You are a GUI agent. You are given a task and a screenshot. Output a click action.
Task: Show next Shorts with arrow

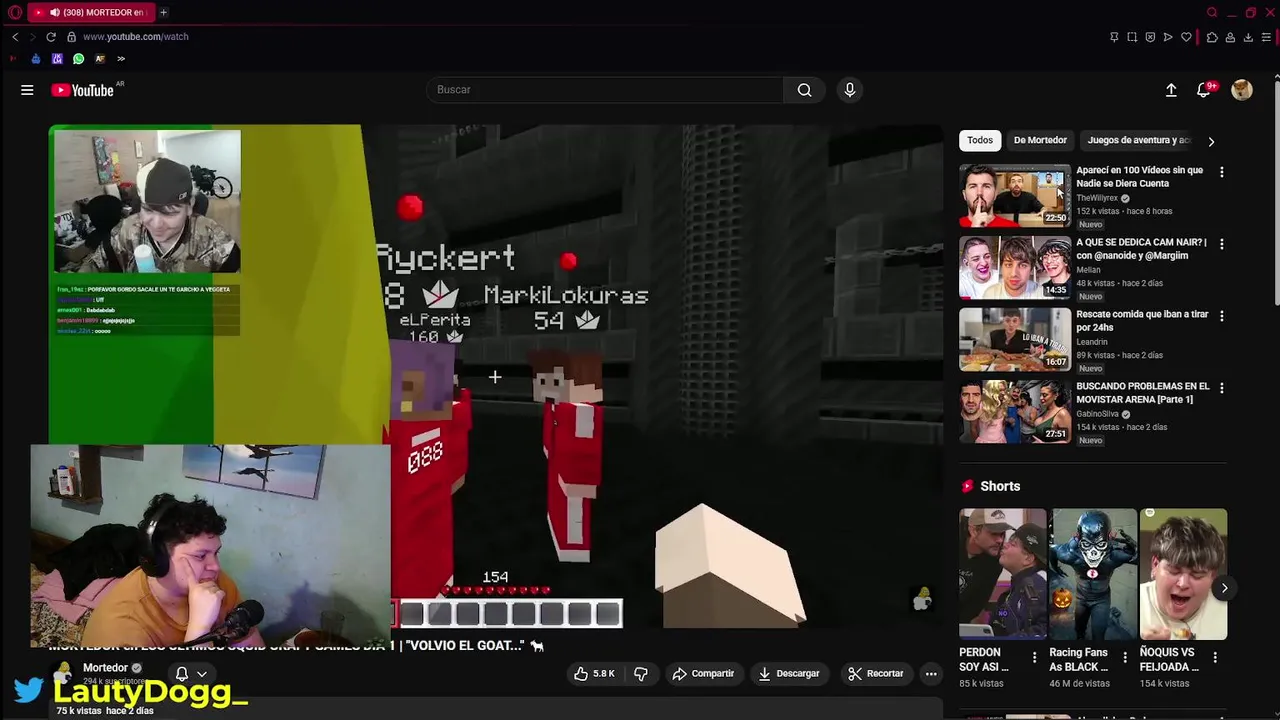(x=1224, y=588)
